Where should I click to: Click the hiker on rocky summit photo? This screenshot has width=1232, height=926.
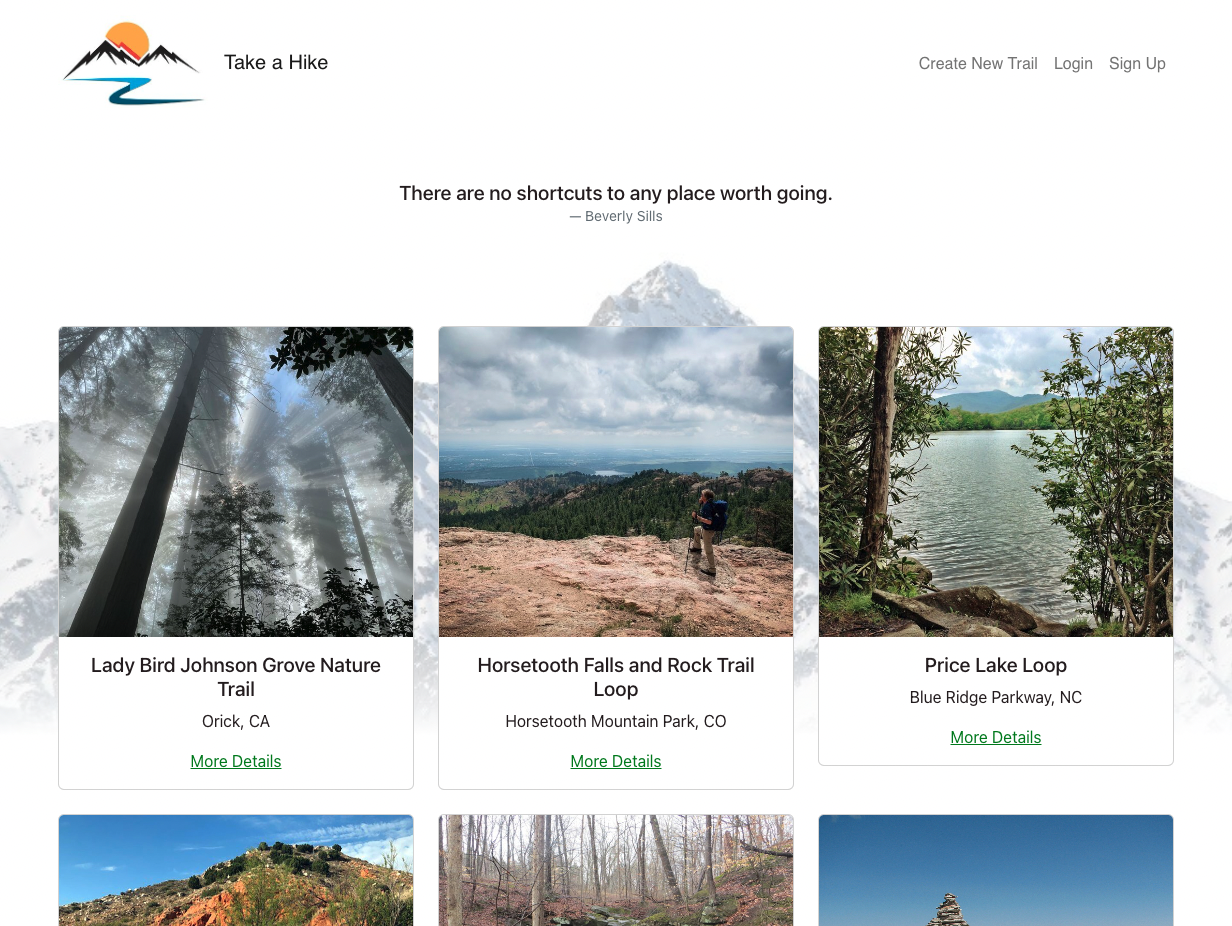click(x=616, y=482)
